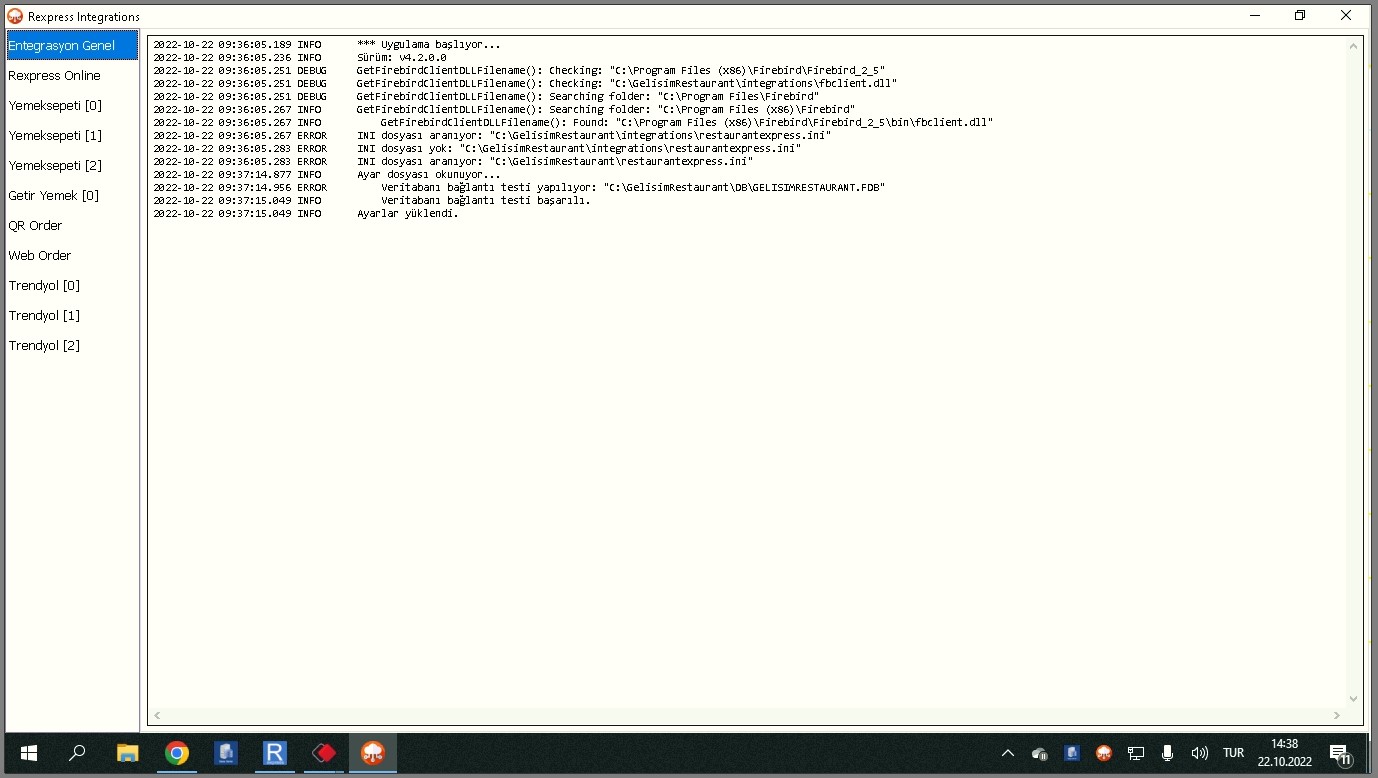Viewport: 1378px width, 778px height.
Task: Click the orange Rexpress tray icon
Action: [1104, 753]
